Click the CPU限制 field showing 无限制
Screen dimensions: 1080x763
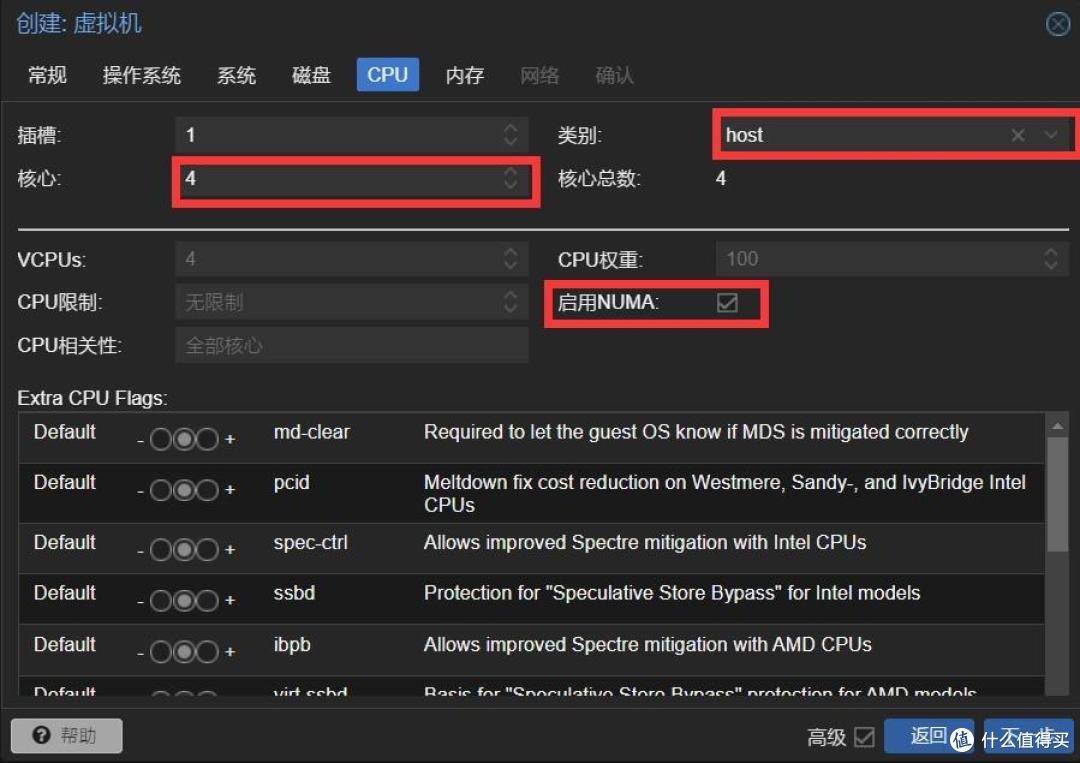point(352,302)
